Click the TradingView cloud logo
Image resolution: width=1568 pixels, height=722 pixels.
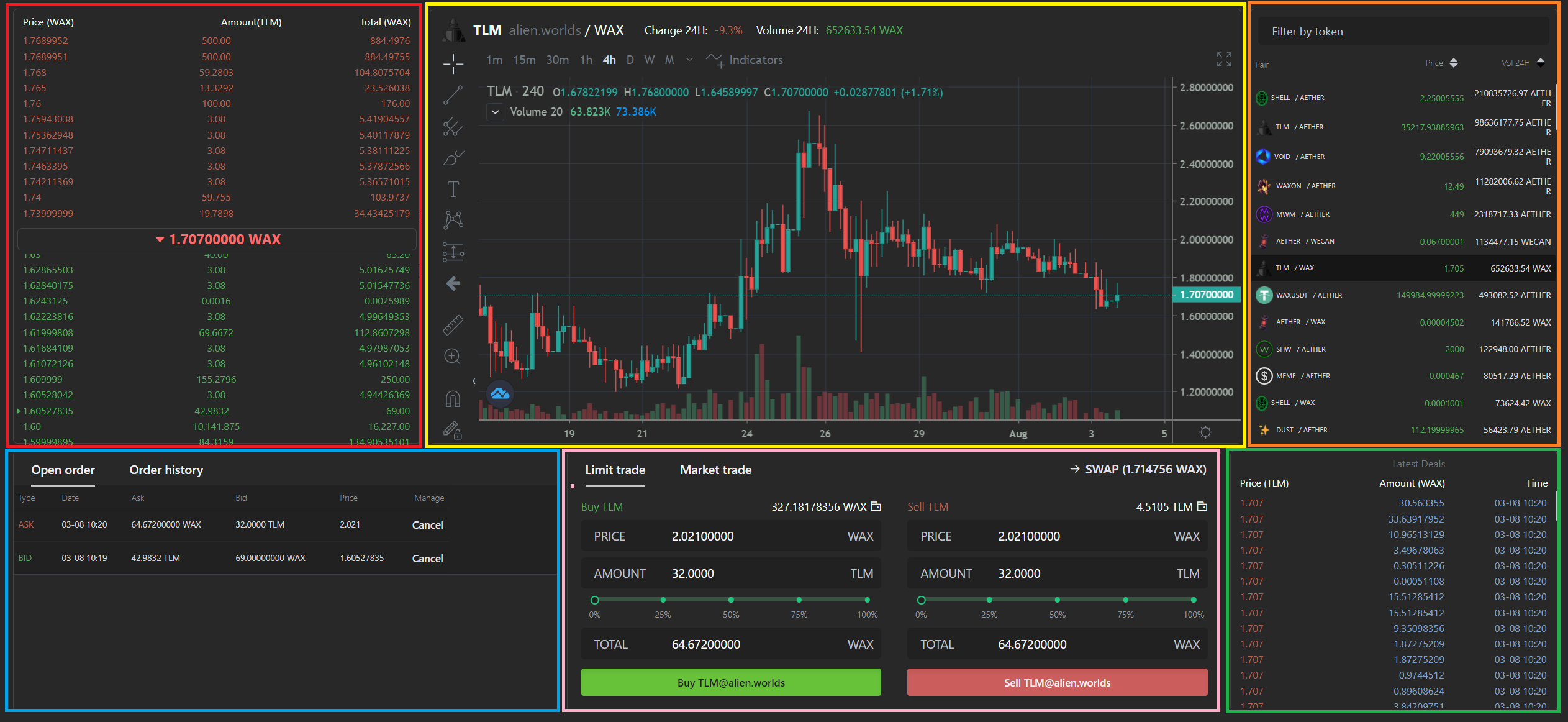pos(500,393)
